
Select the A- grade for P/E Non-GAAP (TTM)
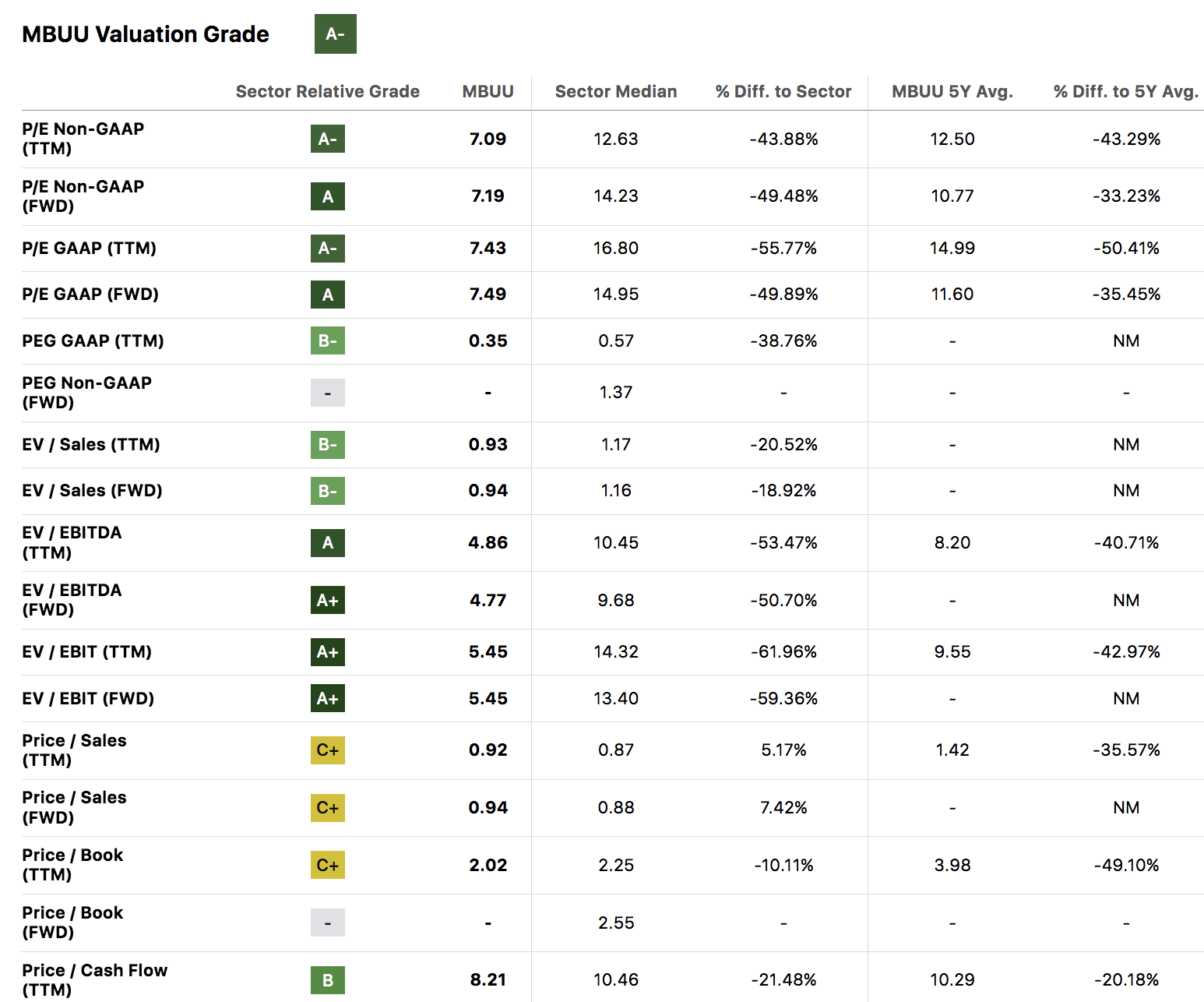click(x=327, y=139)
